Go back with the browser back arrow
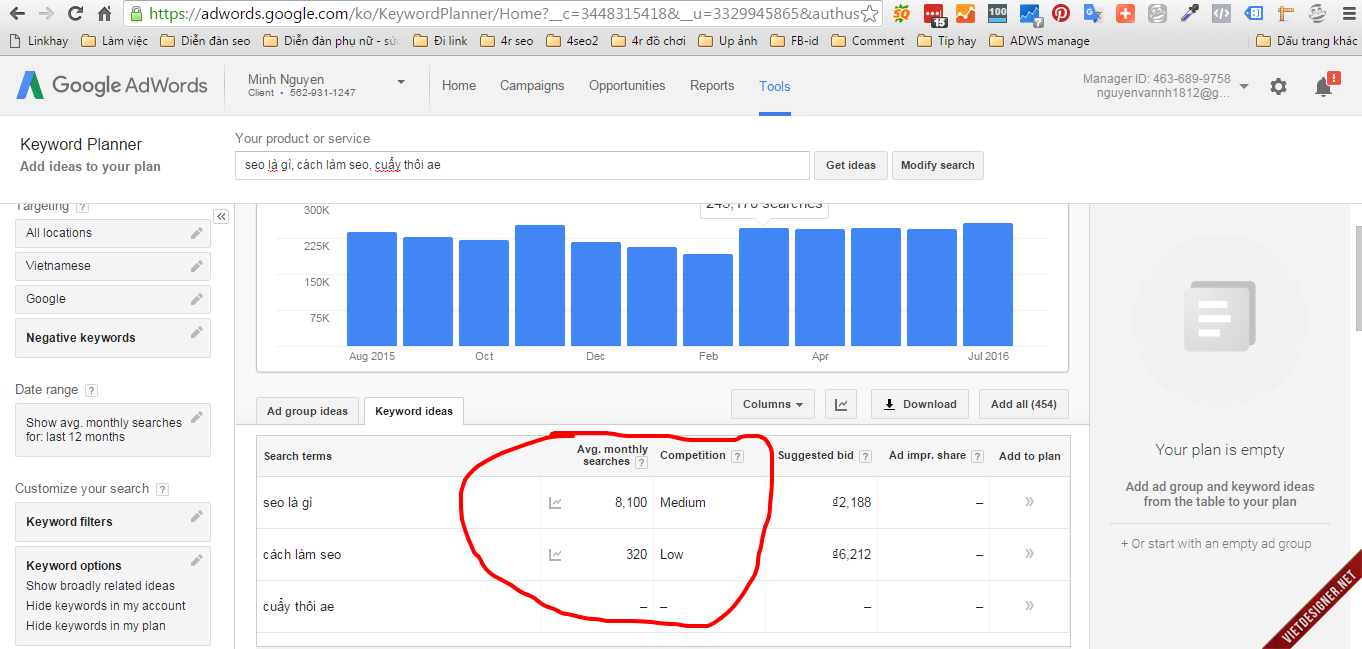This screenshot has width=1362, height=649. [17, 14]
